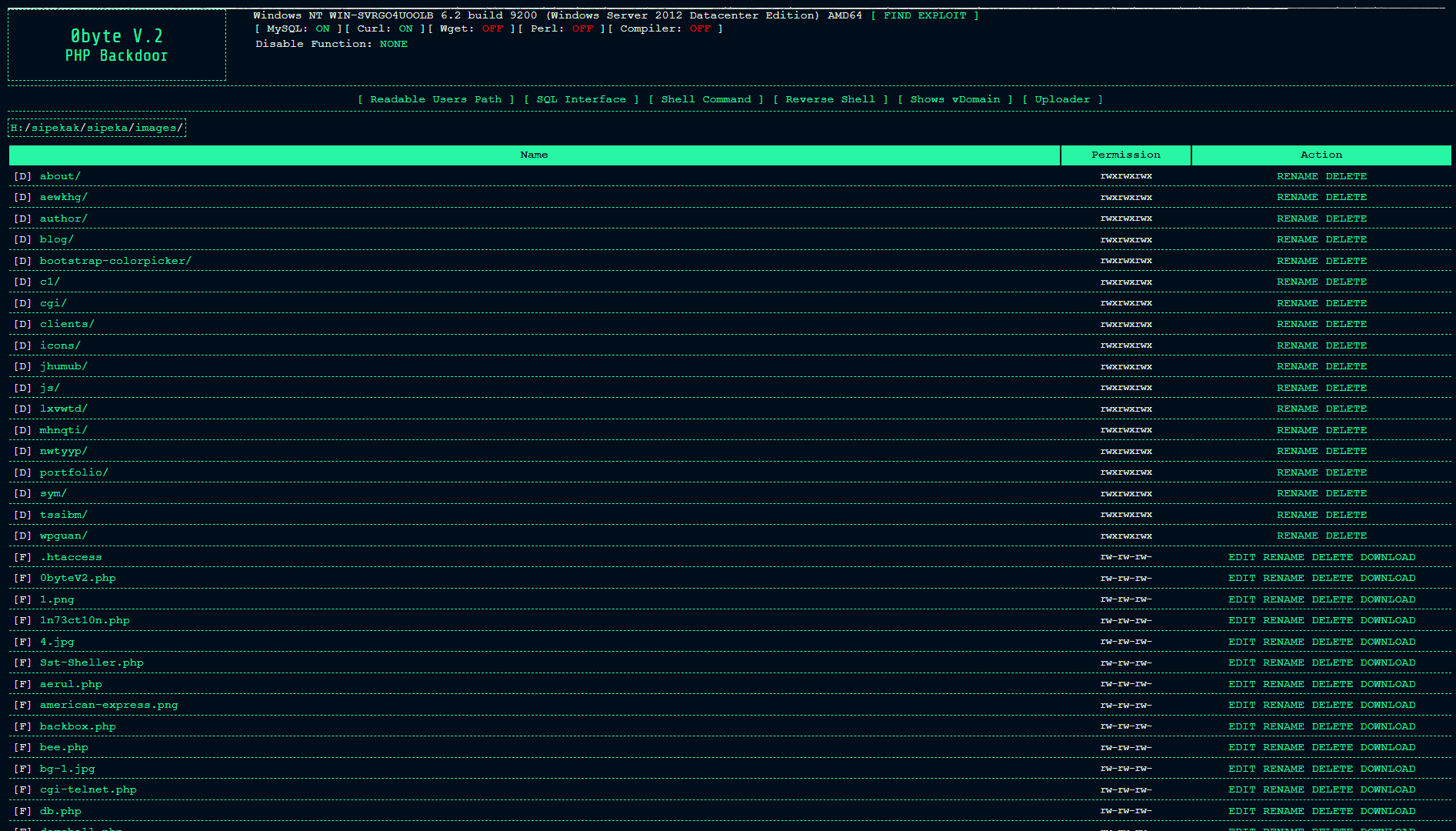This screenshot has width=1456, height=831.
Task: Click RENAME for american-express.png
Action: pos(1284,705)
